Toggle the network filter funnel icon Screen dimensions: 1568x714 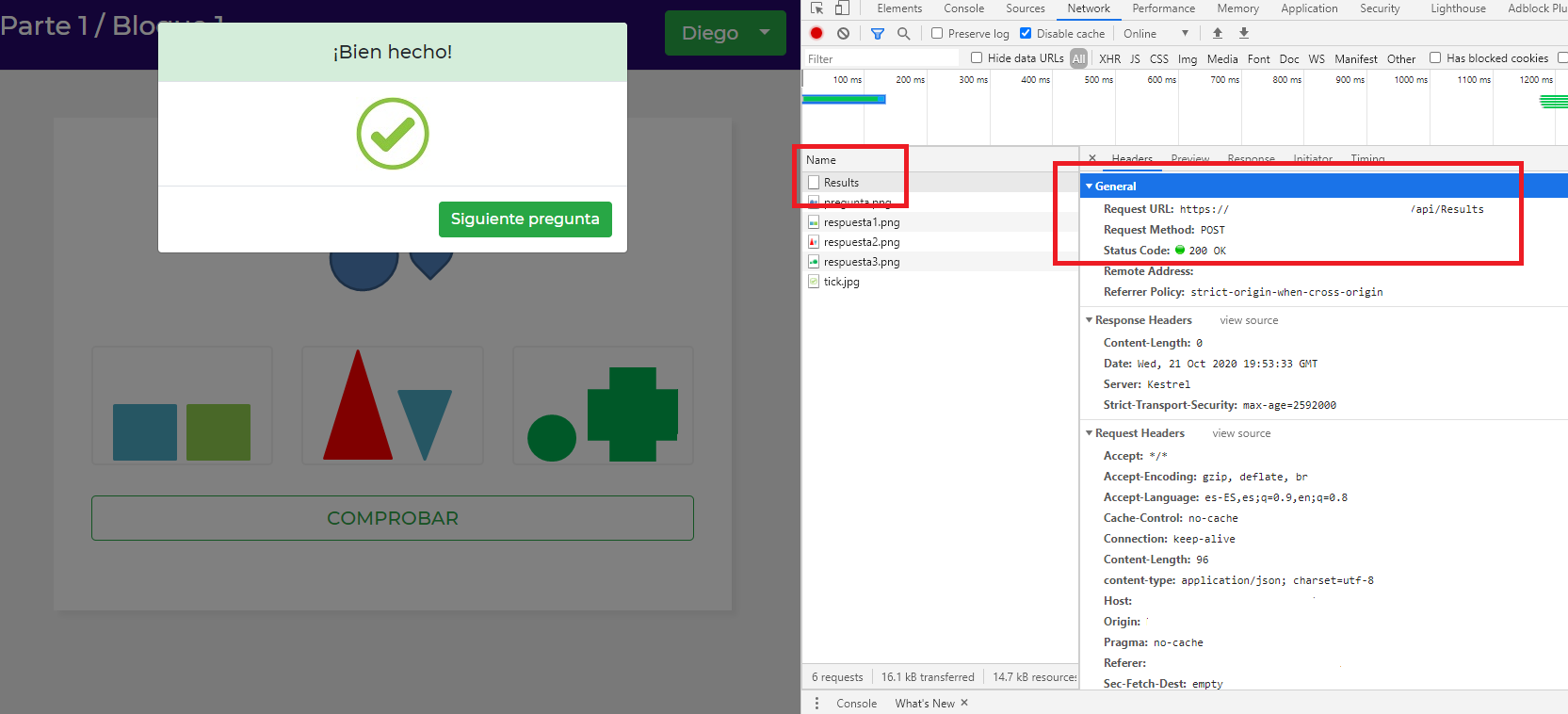point(878,33)
